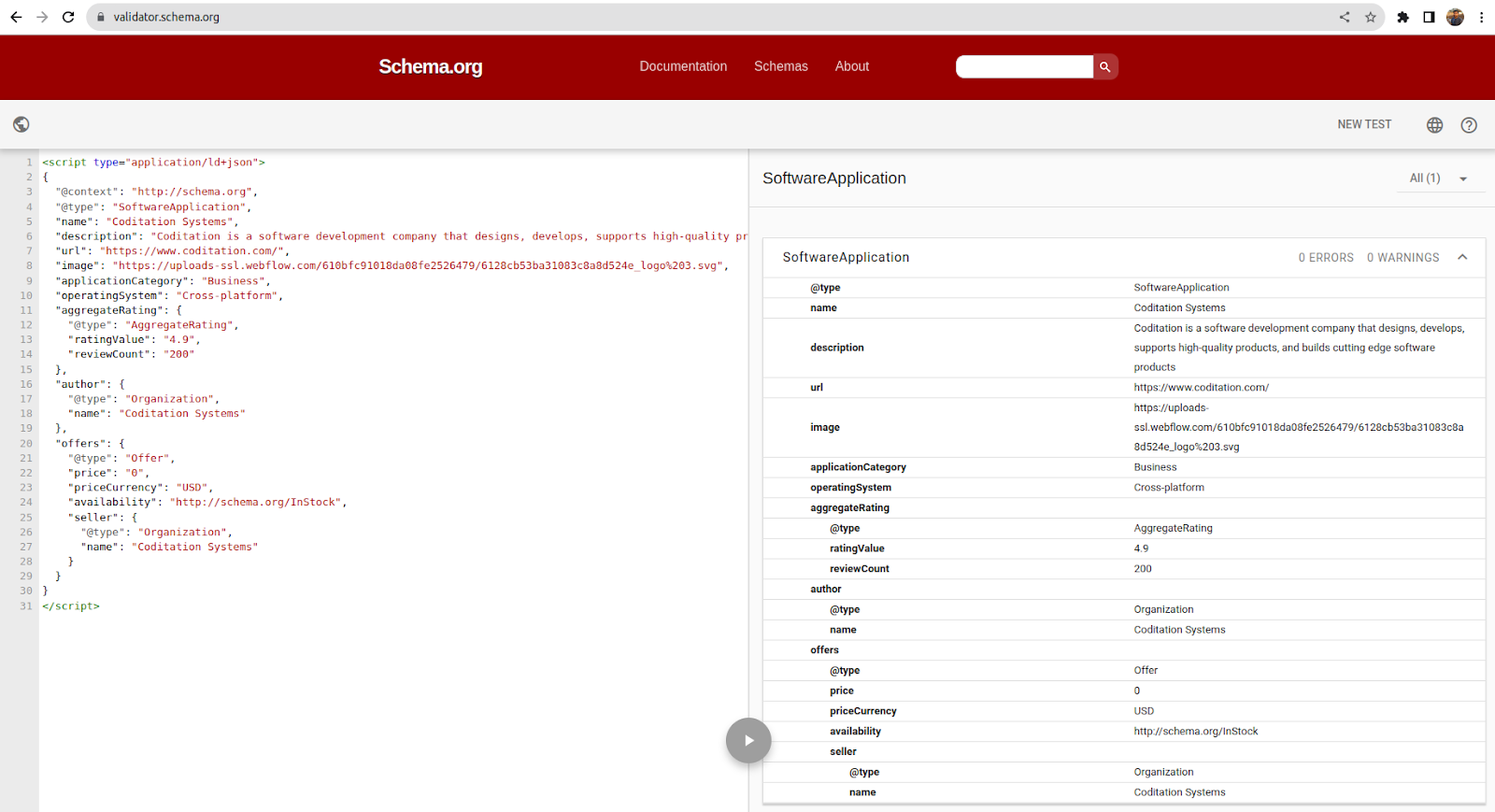Click the "operatingSystem" code line
The width and height of the screenshot is (1495, 812).
pos(169,296)
